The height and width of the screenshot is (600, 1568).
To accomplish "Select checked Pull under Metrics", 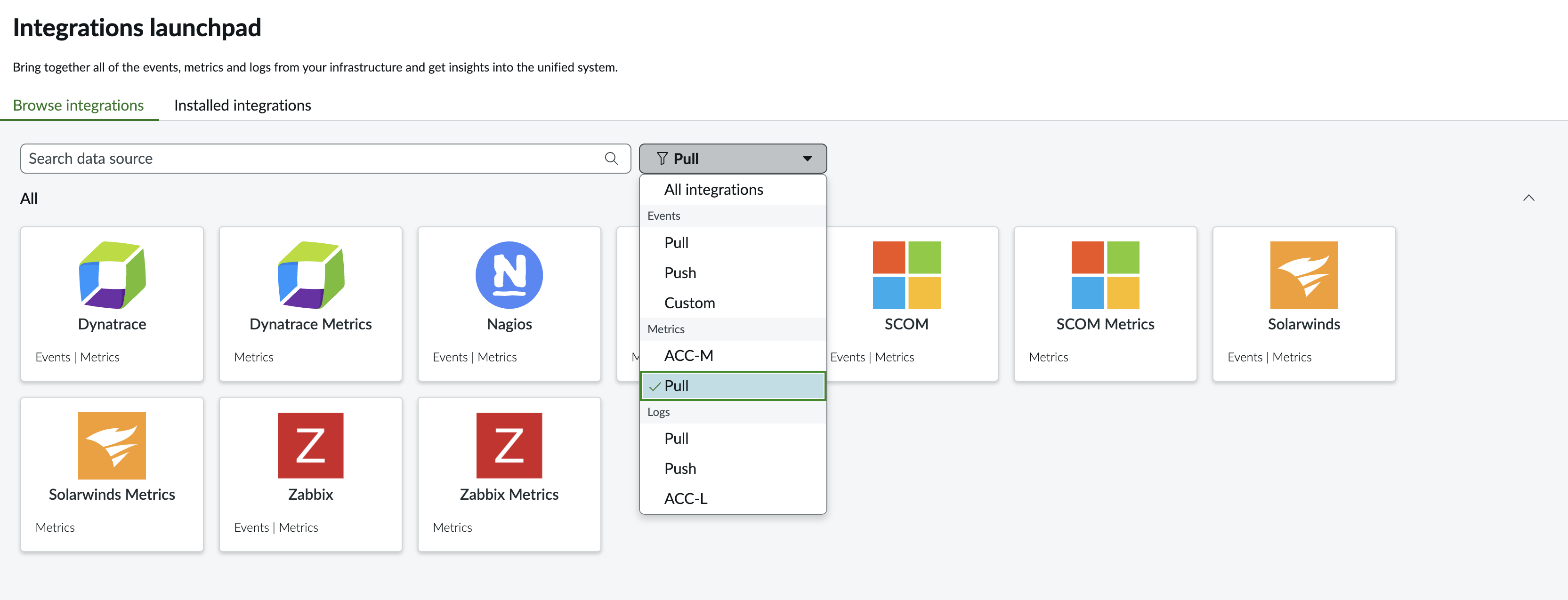I will pos(733,386).
